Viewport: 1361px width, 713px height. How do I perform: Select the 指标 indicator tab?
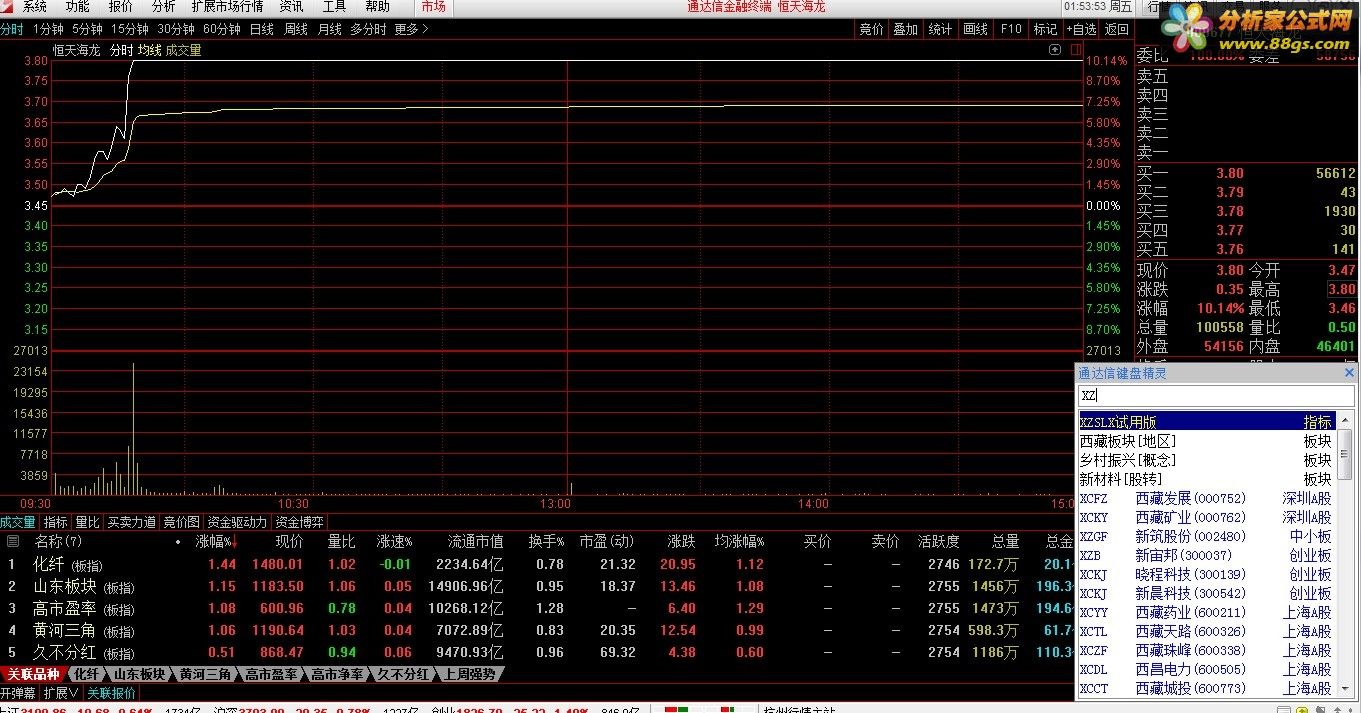click(x=56, y=522)
